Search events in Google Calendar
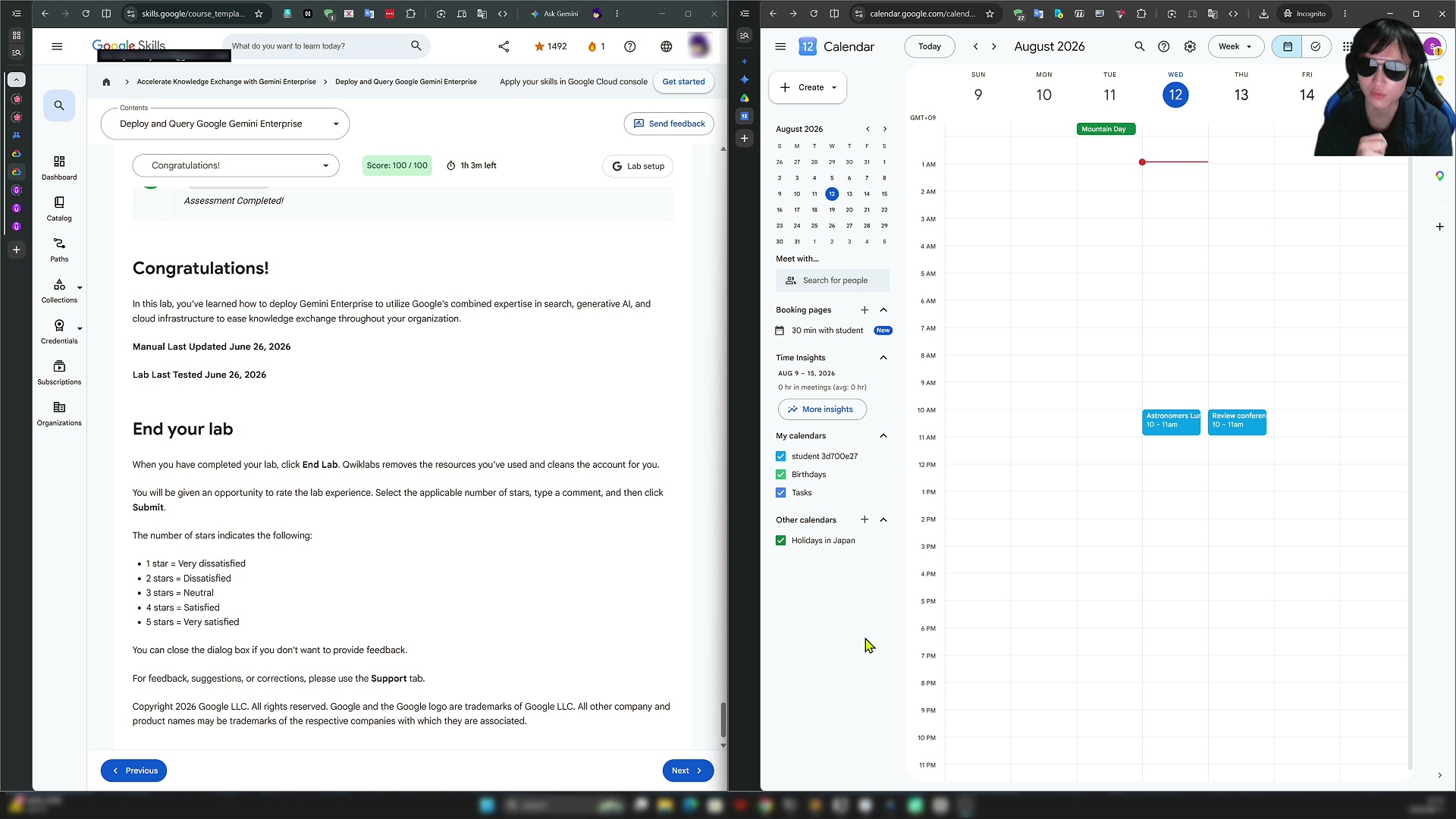This screenshot has height=819, width=1456. (1139, 46)
